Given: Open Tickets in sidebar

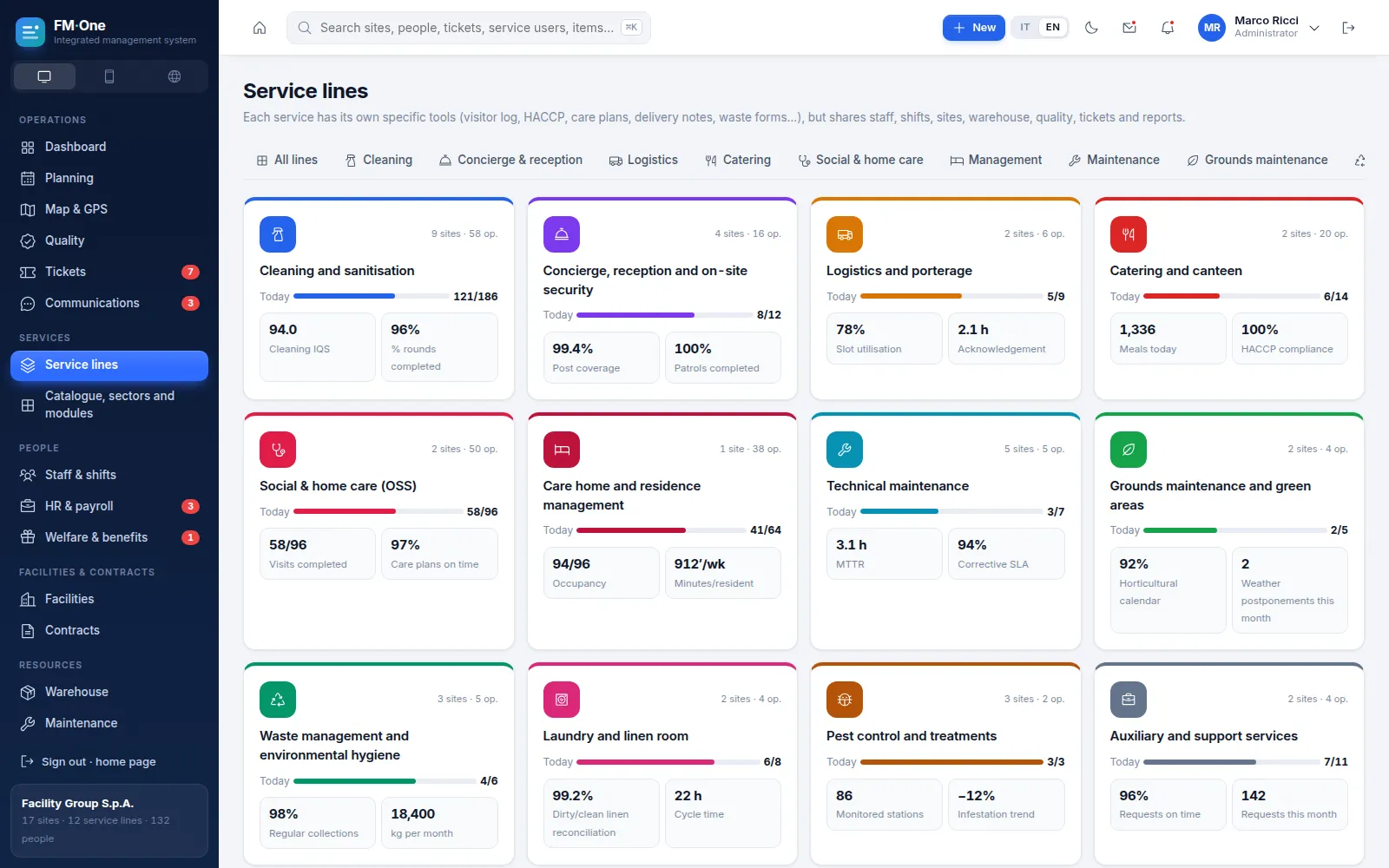Looking at the screenshot, I should point(109,272).
